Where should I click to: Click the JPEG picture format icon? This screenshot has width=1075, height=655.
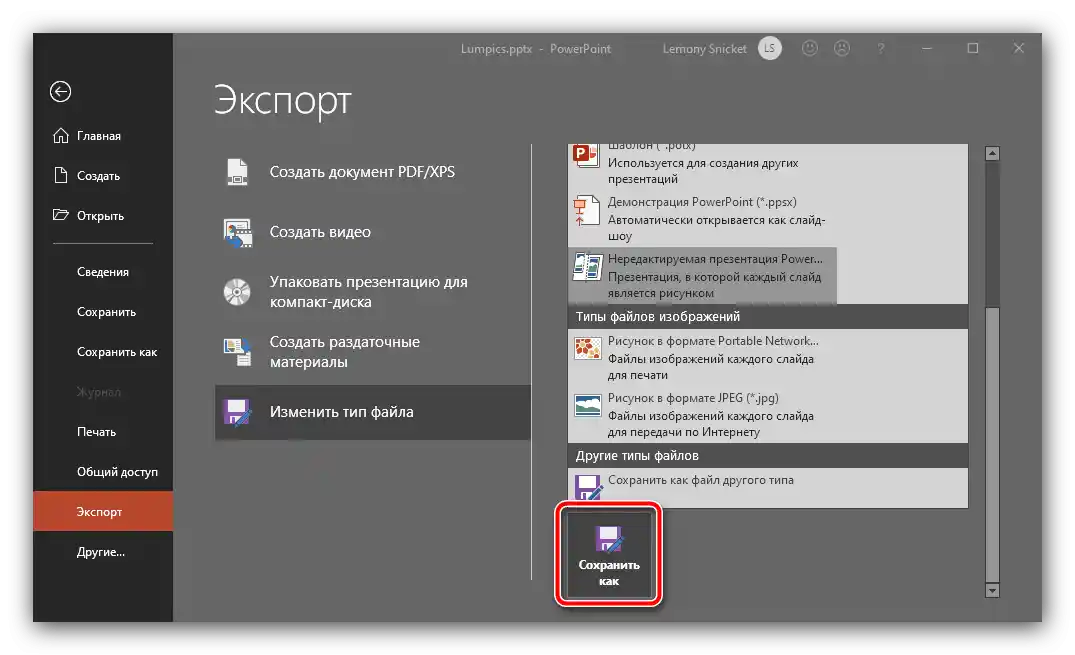[x=588, y=405]
